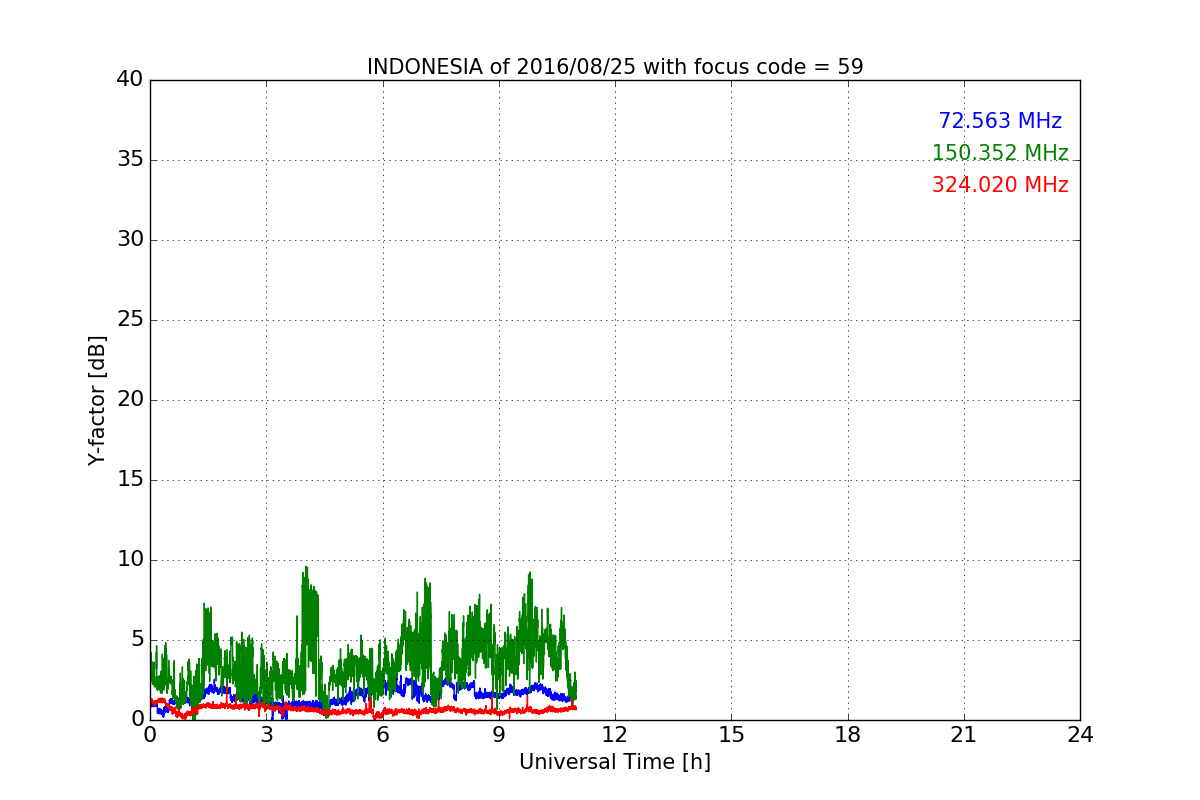Click the y-axis tick label 5
The image size is (1200, 800).
137,640
